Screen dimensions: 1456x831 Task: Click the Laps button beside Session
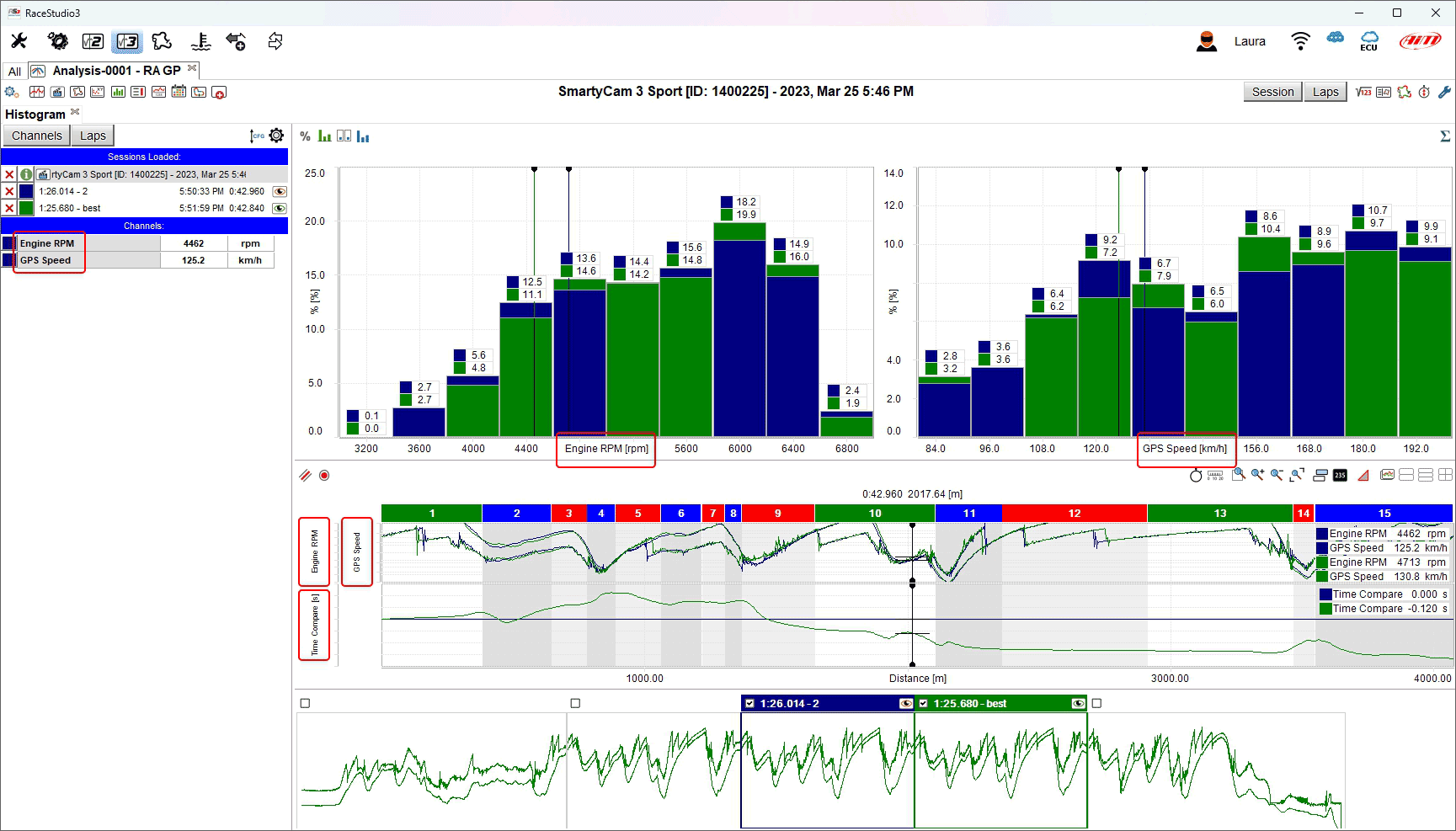[1325, 92]
